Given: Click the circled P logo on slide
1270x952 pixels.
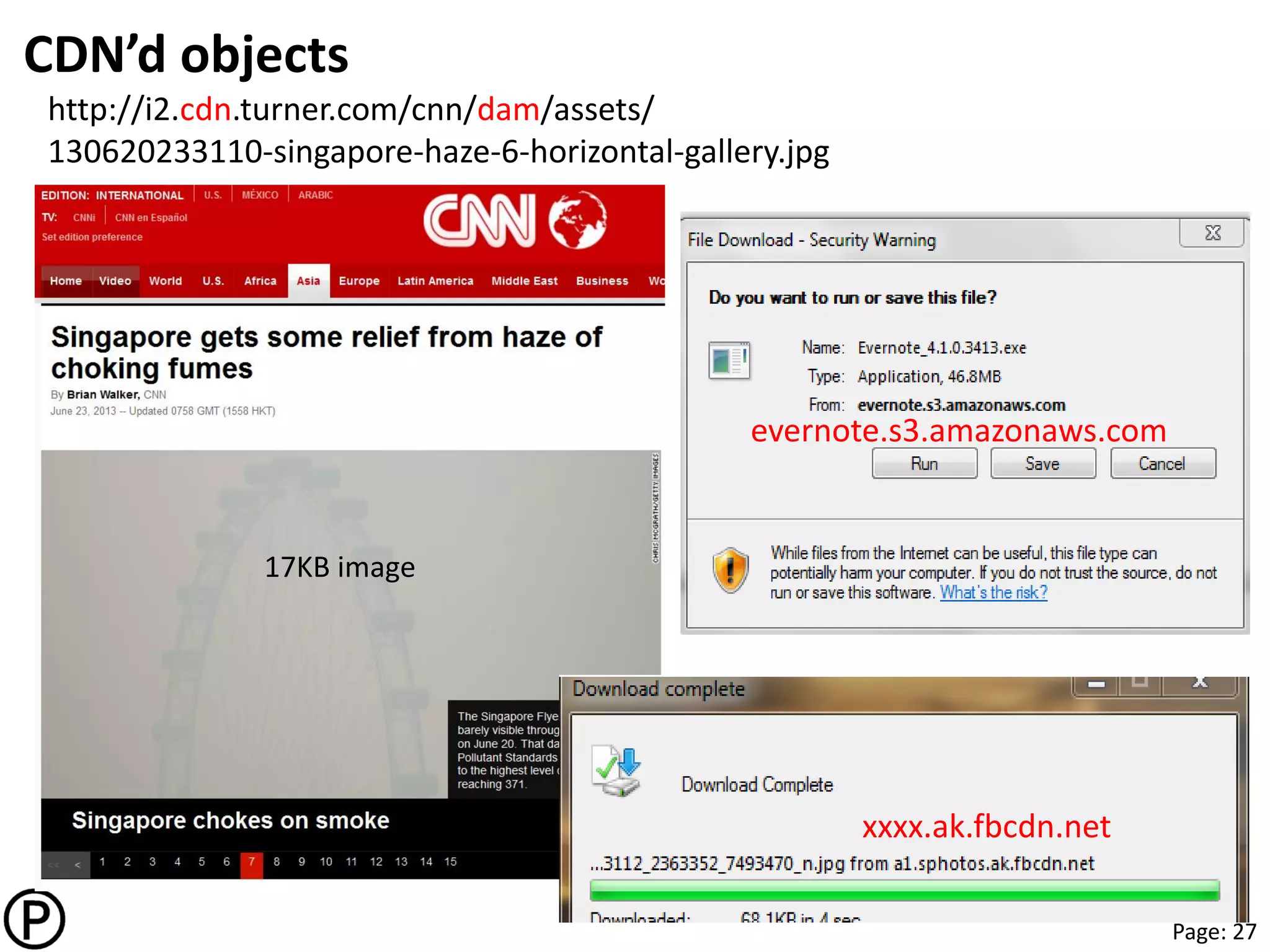Looking at the screenshot, I should click(x=35, y=919).
